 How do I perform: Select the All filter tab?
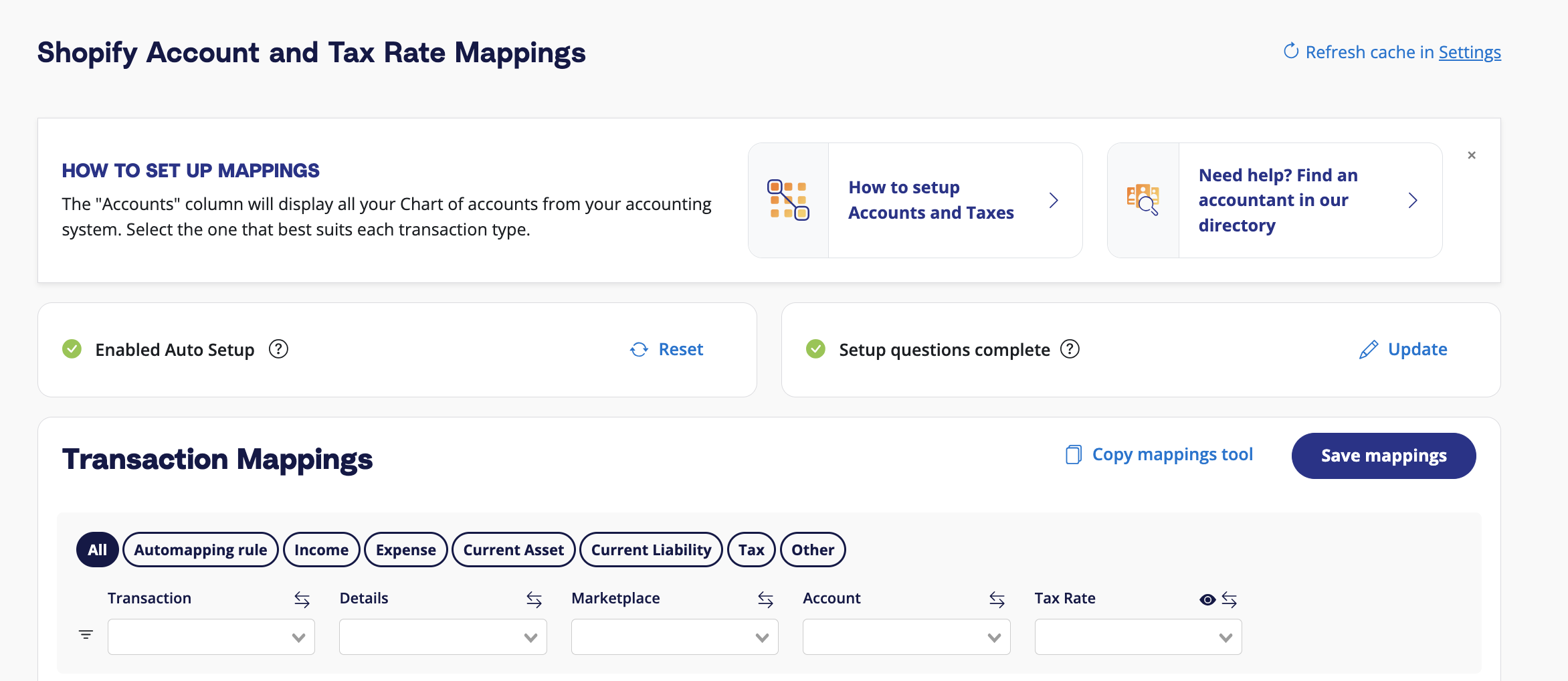(x=98, y=550)
